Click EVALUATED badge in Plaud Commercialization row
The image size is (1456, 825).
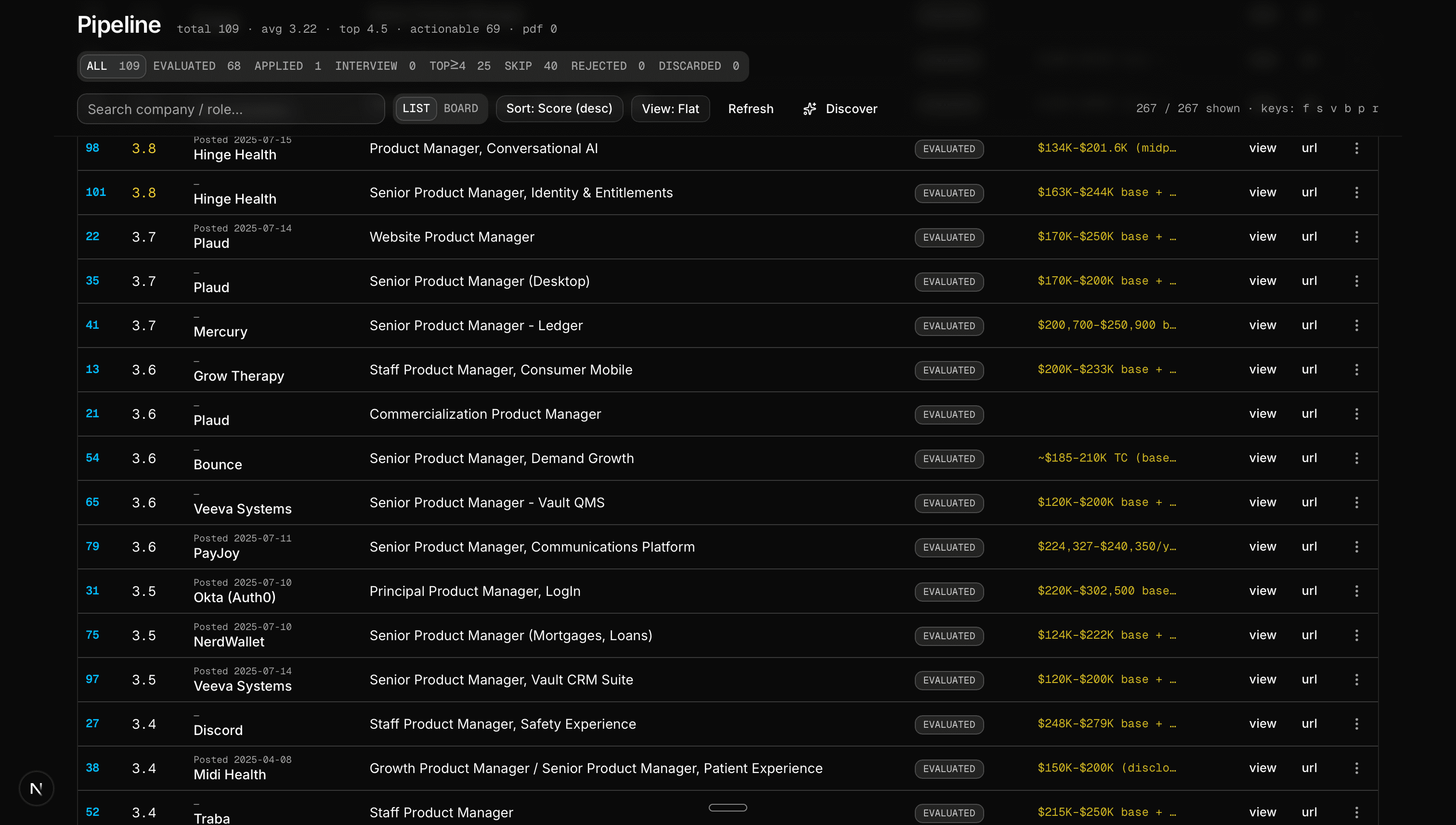949,414
